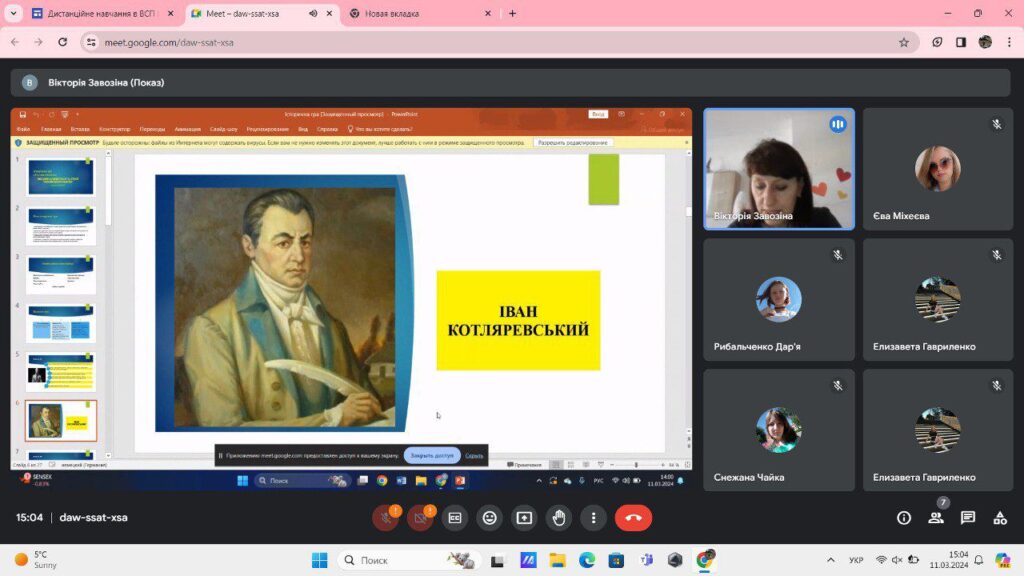The height and width of the screenshot is (576, 1024).
Task: Open the taskbar Wi-Fi, volume and battery settings
Action: click(x=897, y=560)
